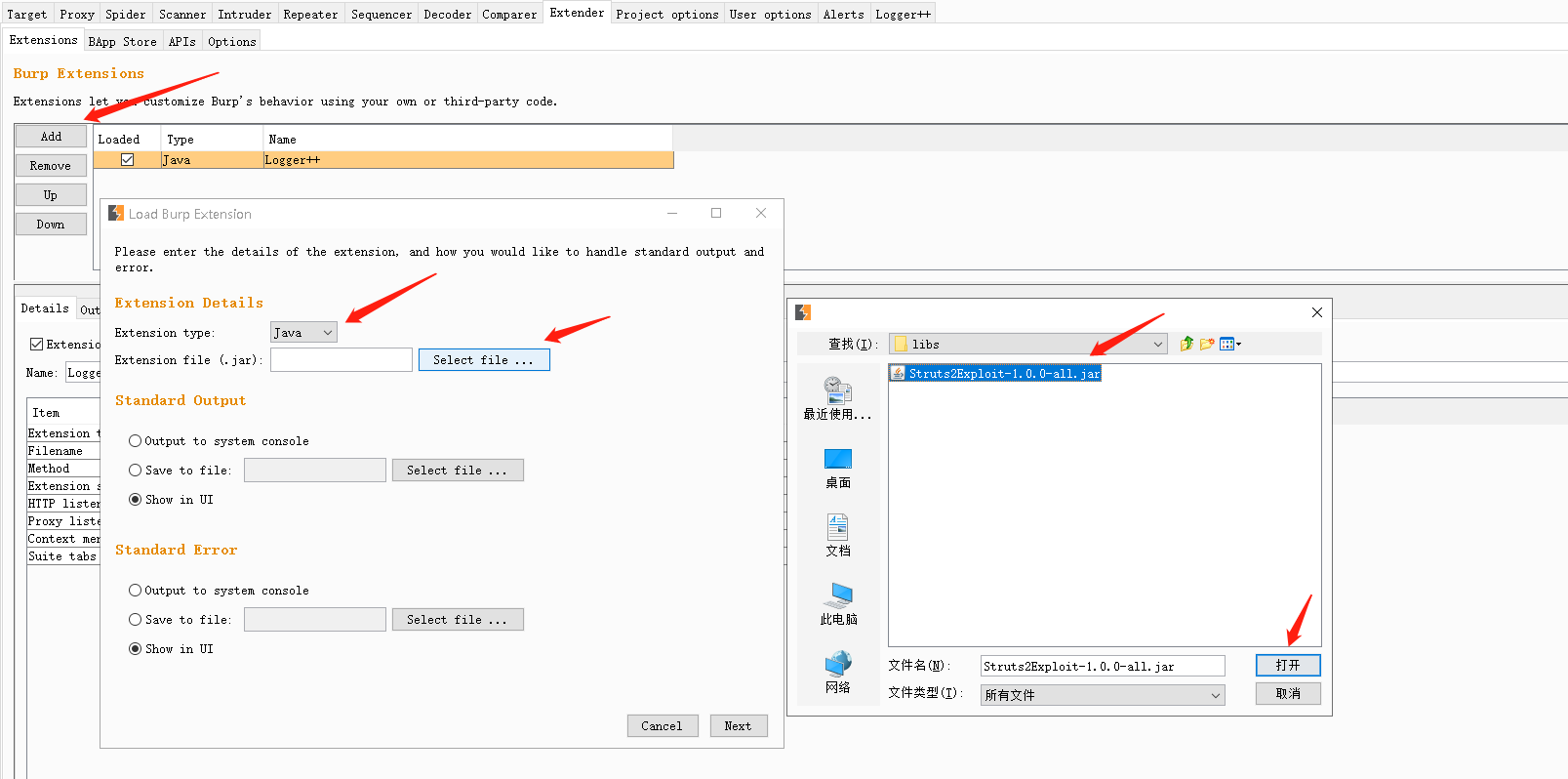Screen dimensions: 1568x779
Task: Open the Details tab of extension panel
Action: pyautogui.click(x=45, y=308)
